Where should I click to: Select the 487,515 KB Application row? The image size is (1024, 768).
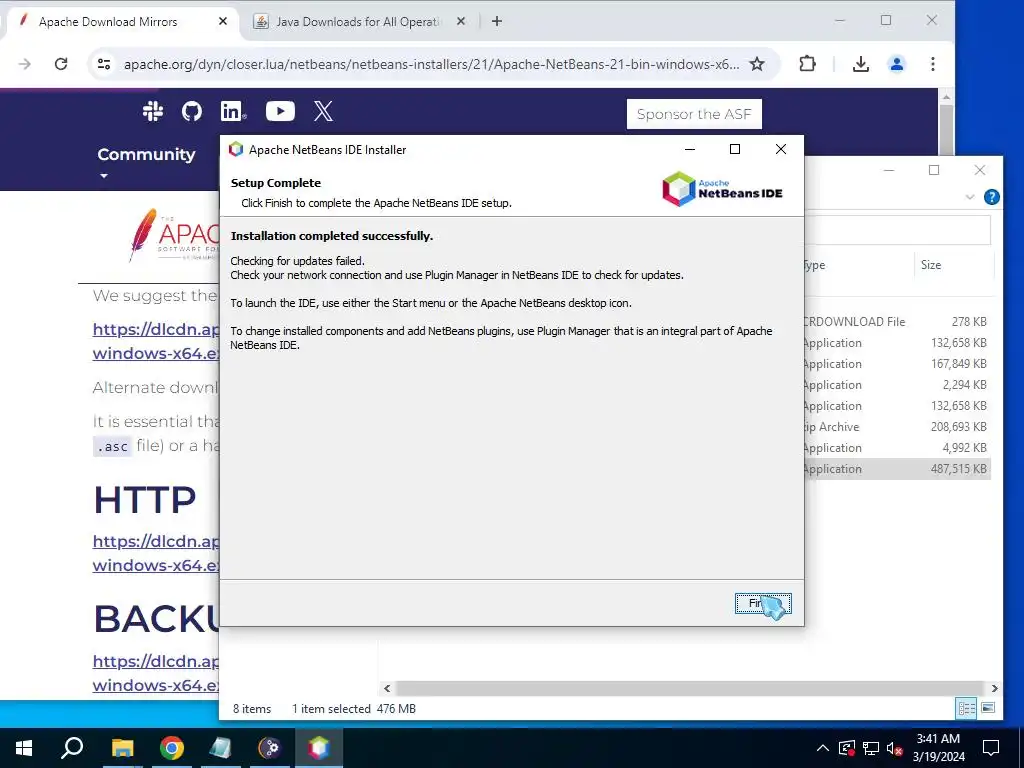(897, 469)
